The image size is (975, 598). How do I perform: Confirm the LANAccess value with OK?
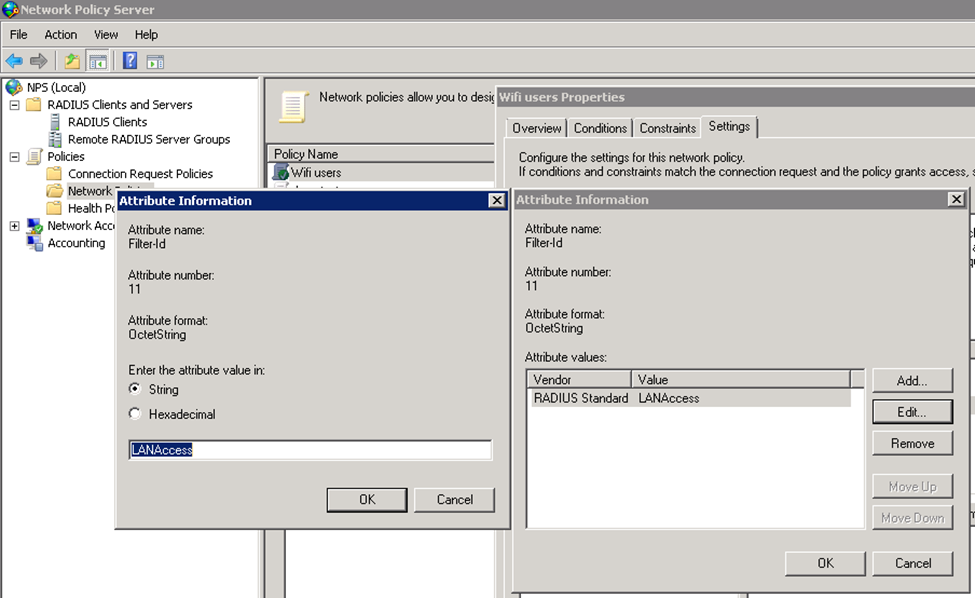(367, 500)
